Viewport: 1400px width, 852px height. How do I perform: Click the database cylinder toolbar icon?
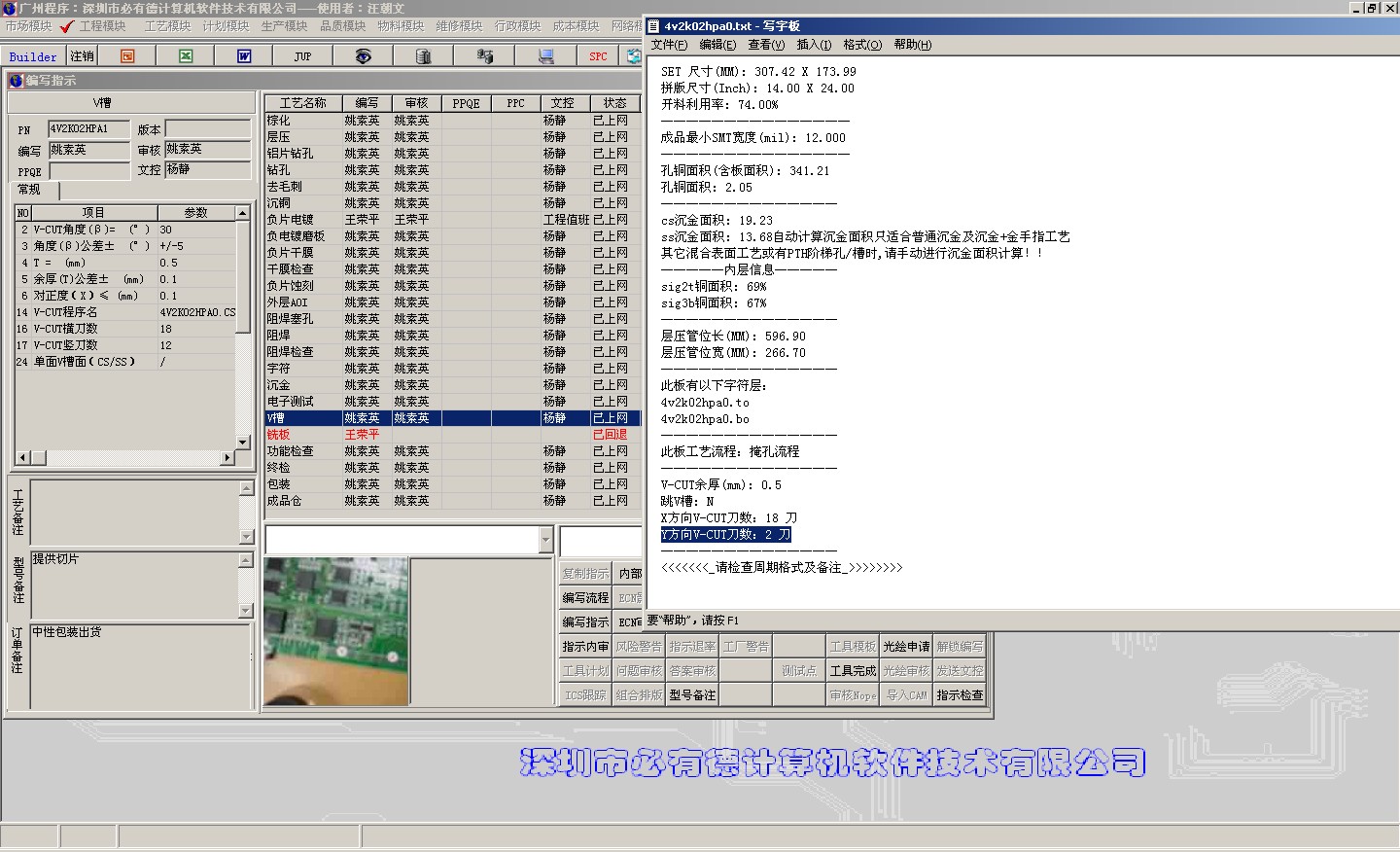[423, 56]
